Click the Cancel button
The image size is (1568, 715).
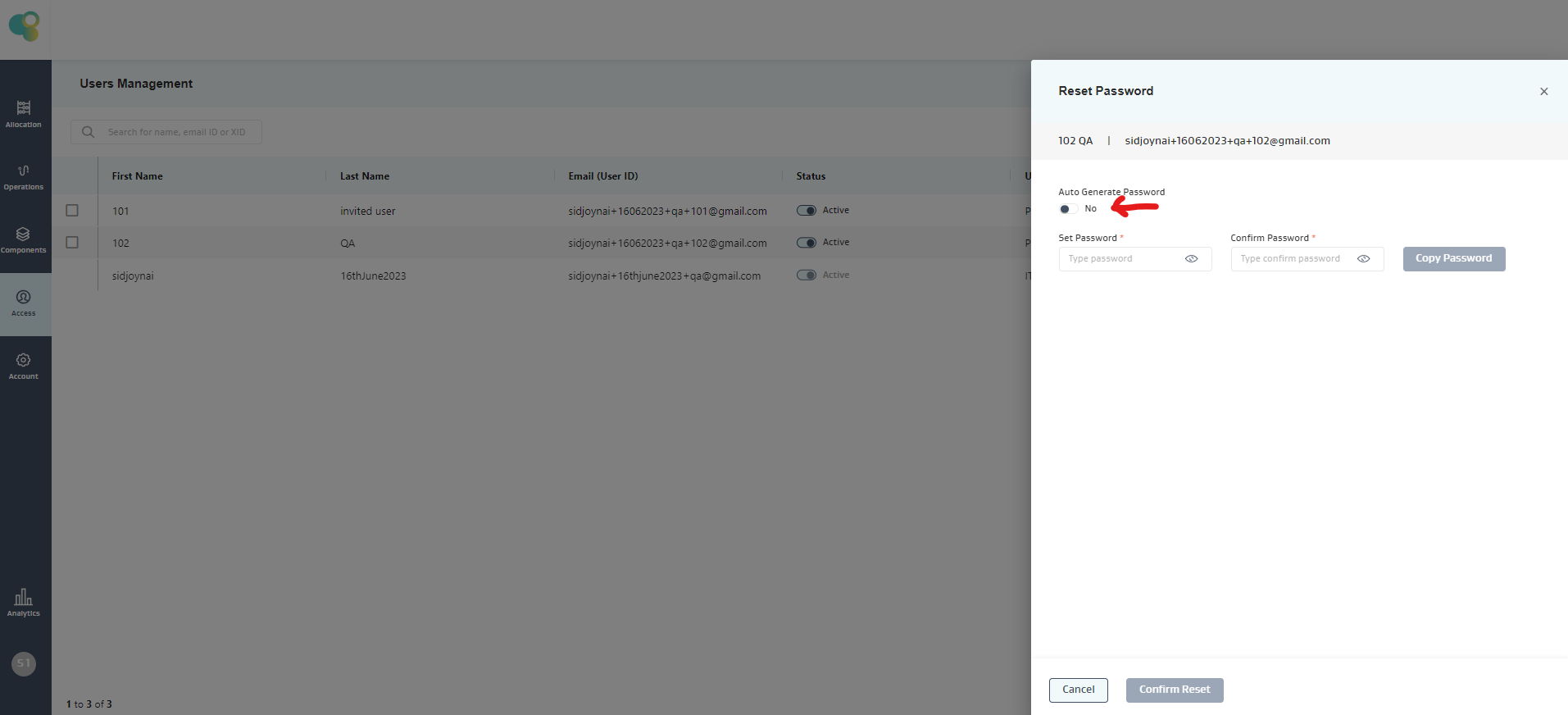pyautogui.click(x=1078, y=690)
